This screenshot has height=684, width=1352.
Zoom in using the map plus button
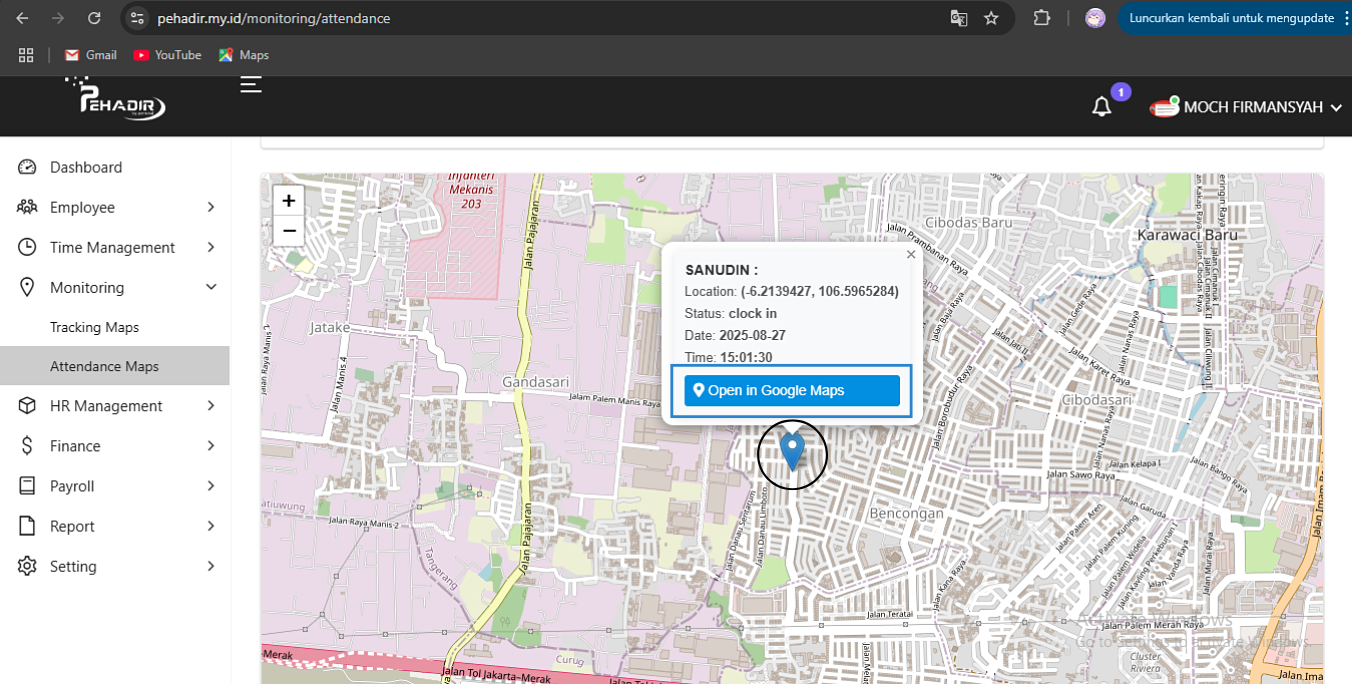288,200
